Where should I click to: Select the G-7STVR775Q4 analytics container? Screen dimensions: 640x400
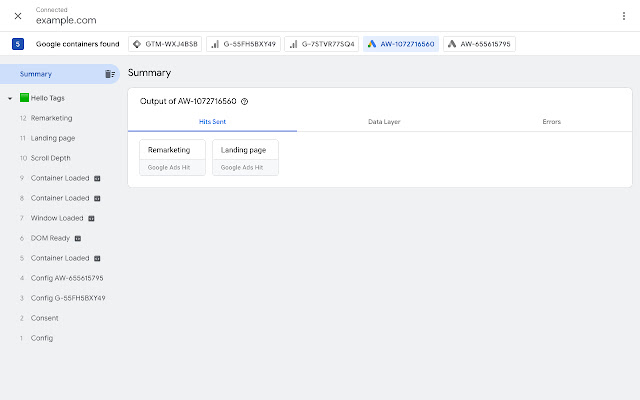pos(320,44)
